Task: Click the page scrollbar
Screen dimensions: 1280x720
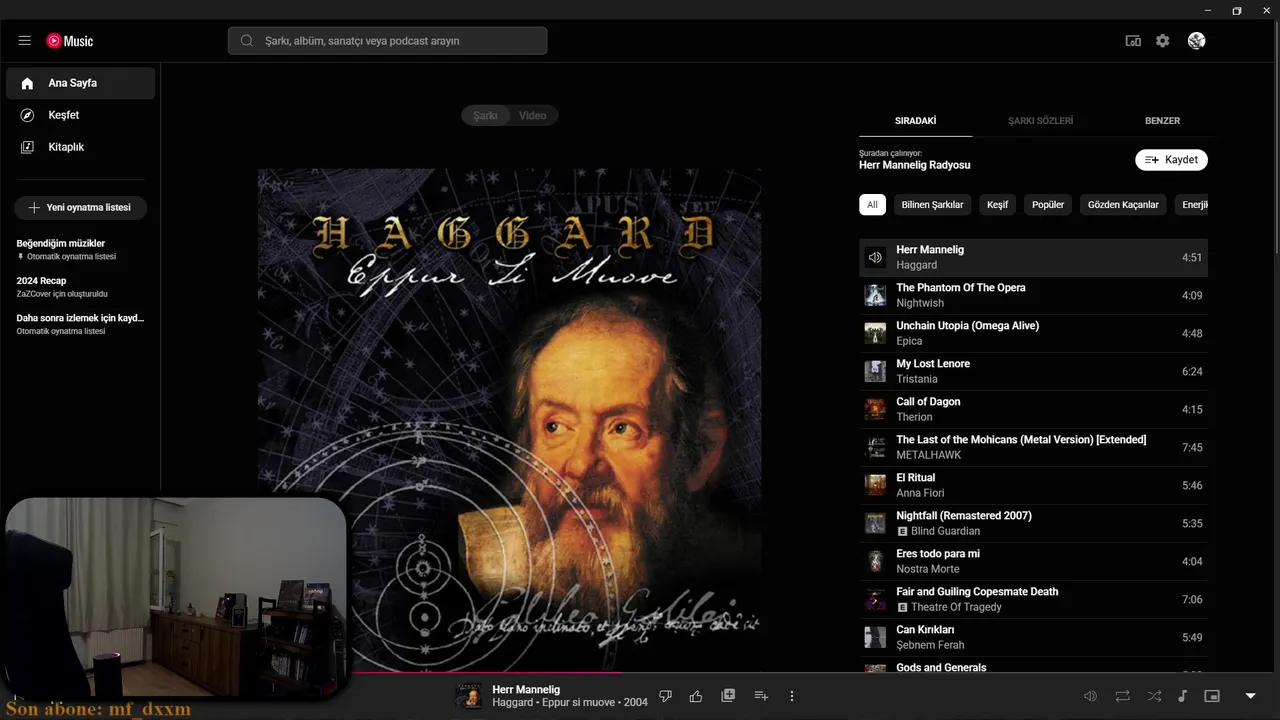Action: coord(1275,140)
